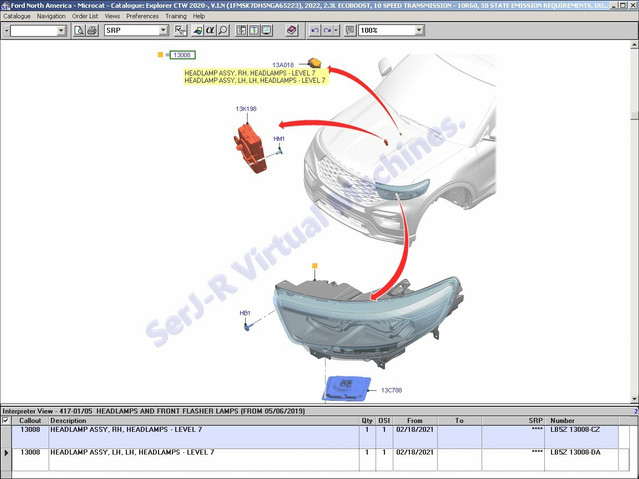Click part number LB5Z 13008-CZ
This screenshot has height=479, width=639.
pyautogui.click(x=575, y=429)
